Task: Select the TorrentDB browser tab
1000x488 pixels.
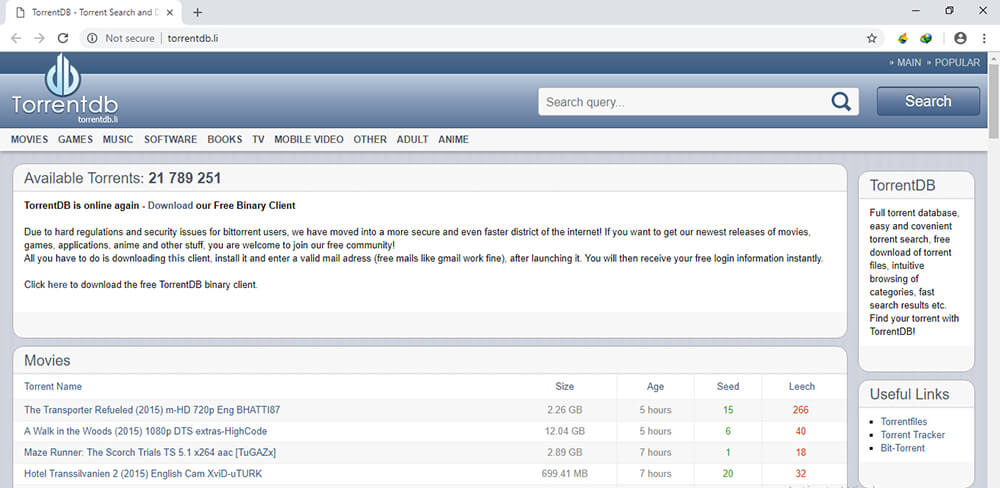Action: 91,12
